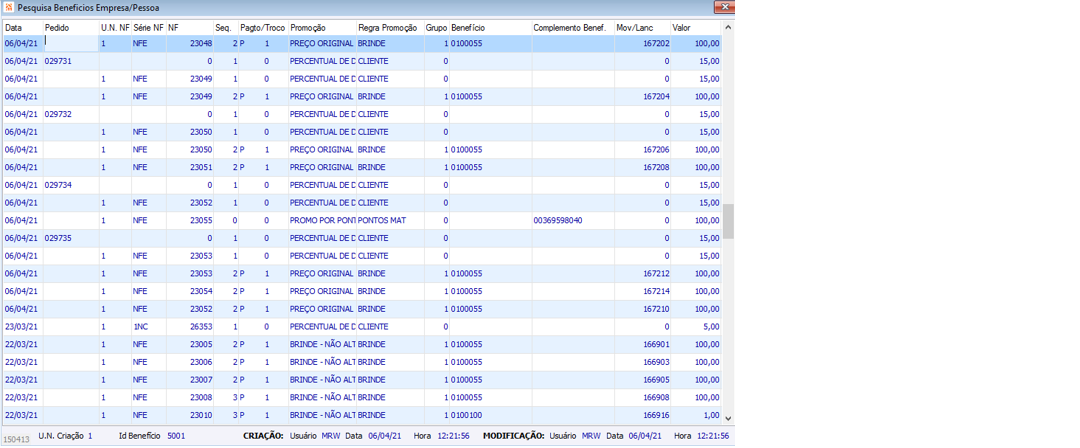Click Valor cell 1,00
1080x448 pixels.
coord(696,416)
